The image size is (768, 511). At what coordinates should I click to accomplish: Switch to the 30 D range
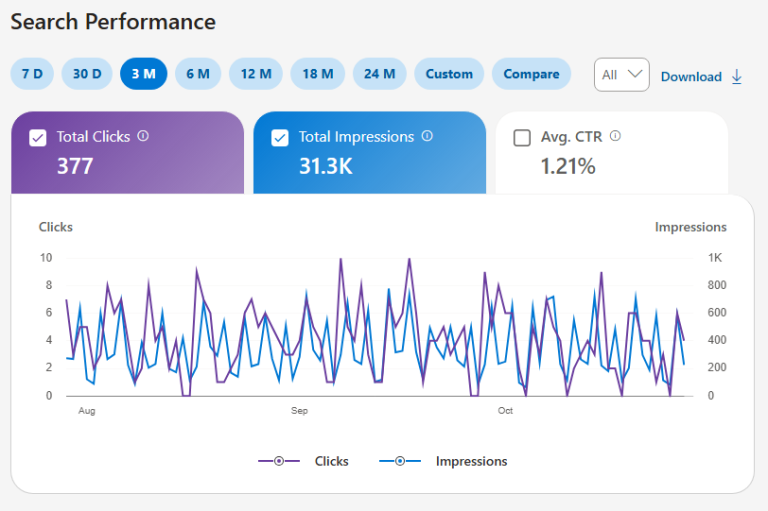(87, 74)
